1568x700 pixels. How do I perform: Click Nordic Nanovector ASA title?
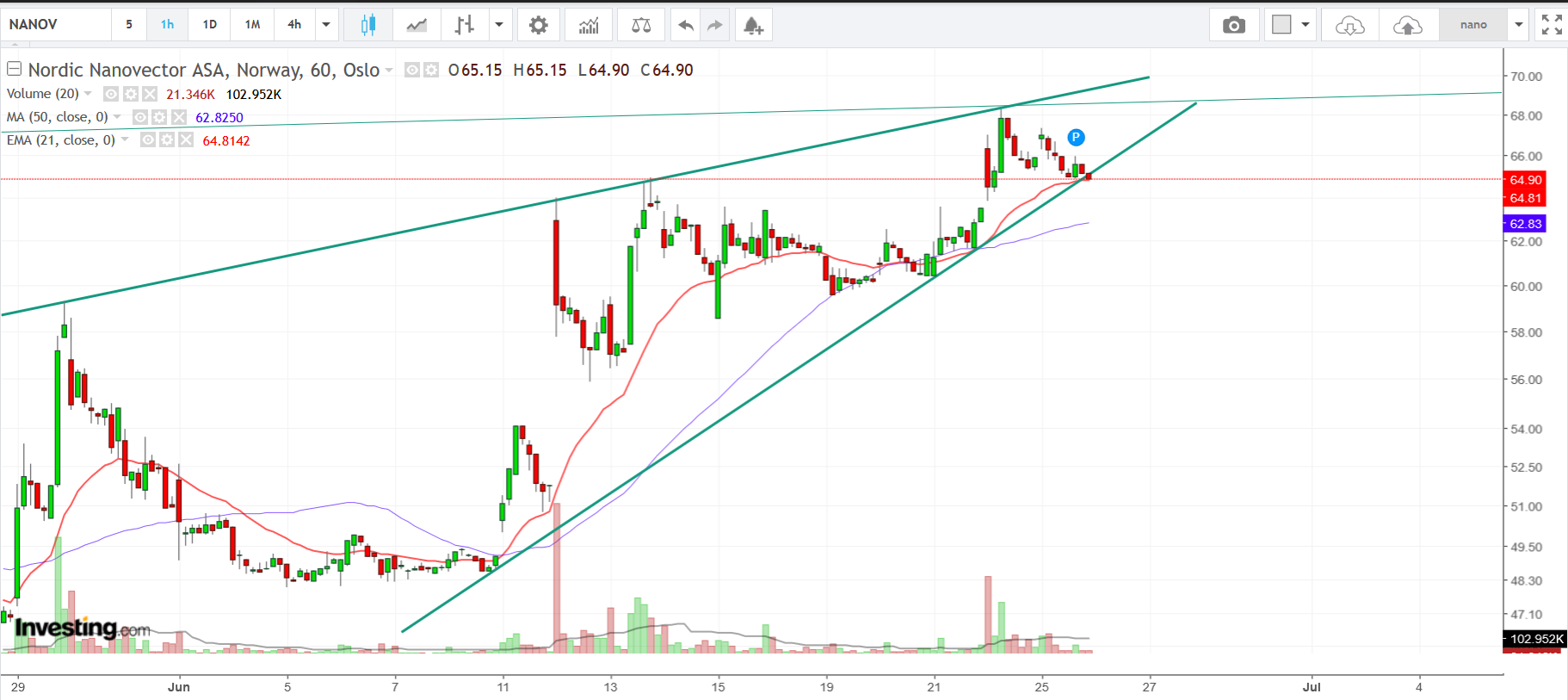pyautogui.click(x=204, y=70)
